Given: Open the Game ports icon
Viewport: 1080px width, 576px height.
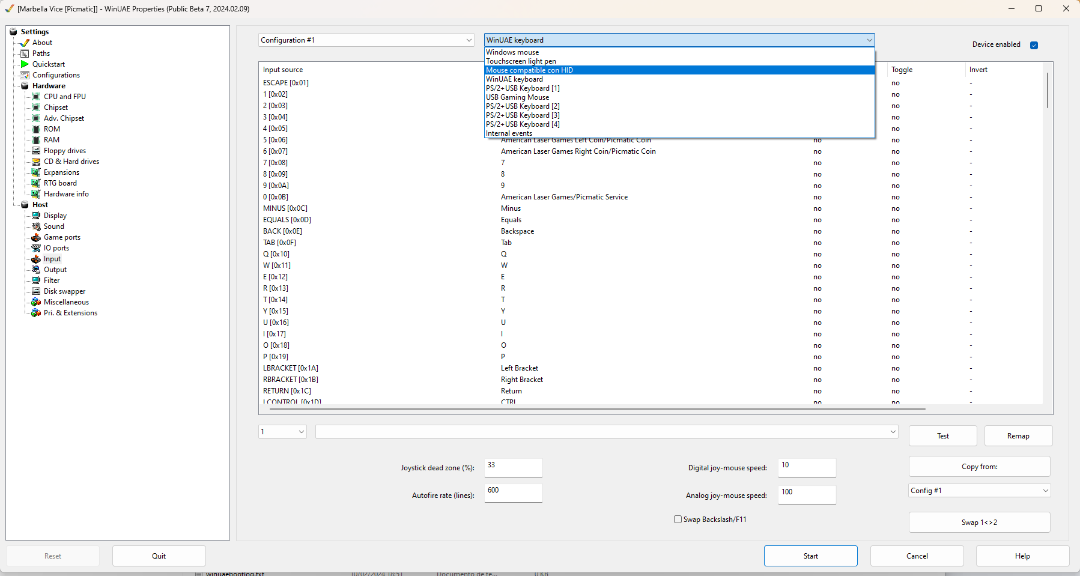Looking at the screenshot, I should point(36,237).
